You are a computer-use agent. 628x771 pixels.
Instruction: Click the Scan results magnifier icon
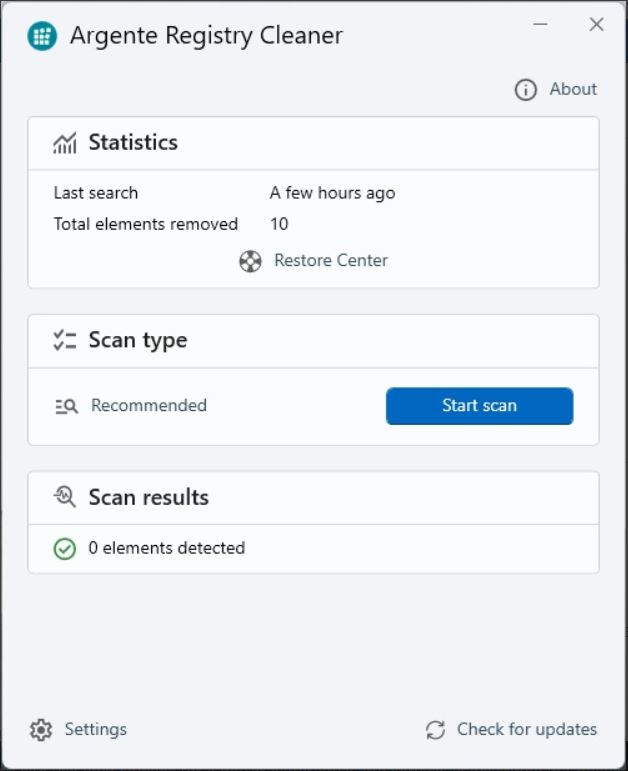click(x=65, y=497)
